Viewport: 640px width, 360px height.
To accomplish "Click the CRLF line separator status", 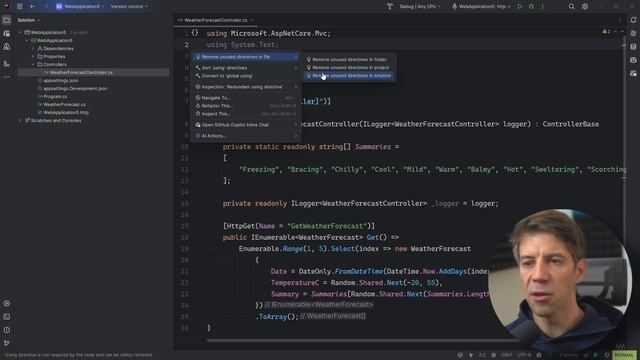I will [x=507, y=355].
